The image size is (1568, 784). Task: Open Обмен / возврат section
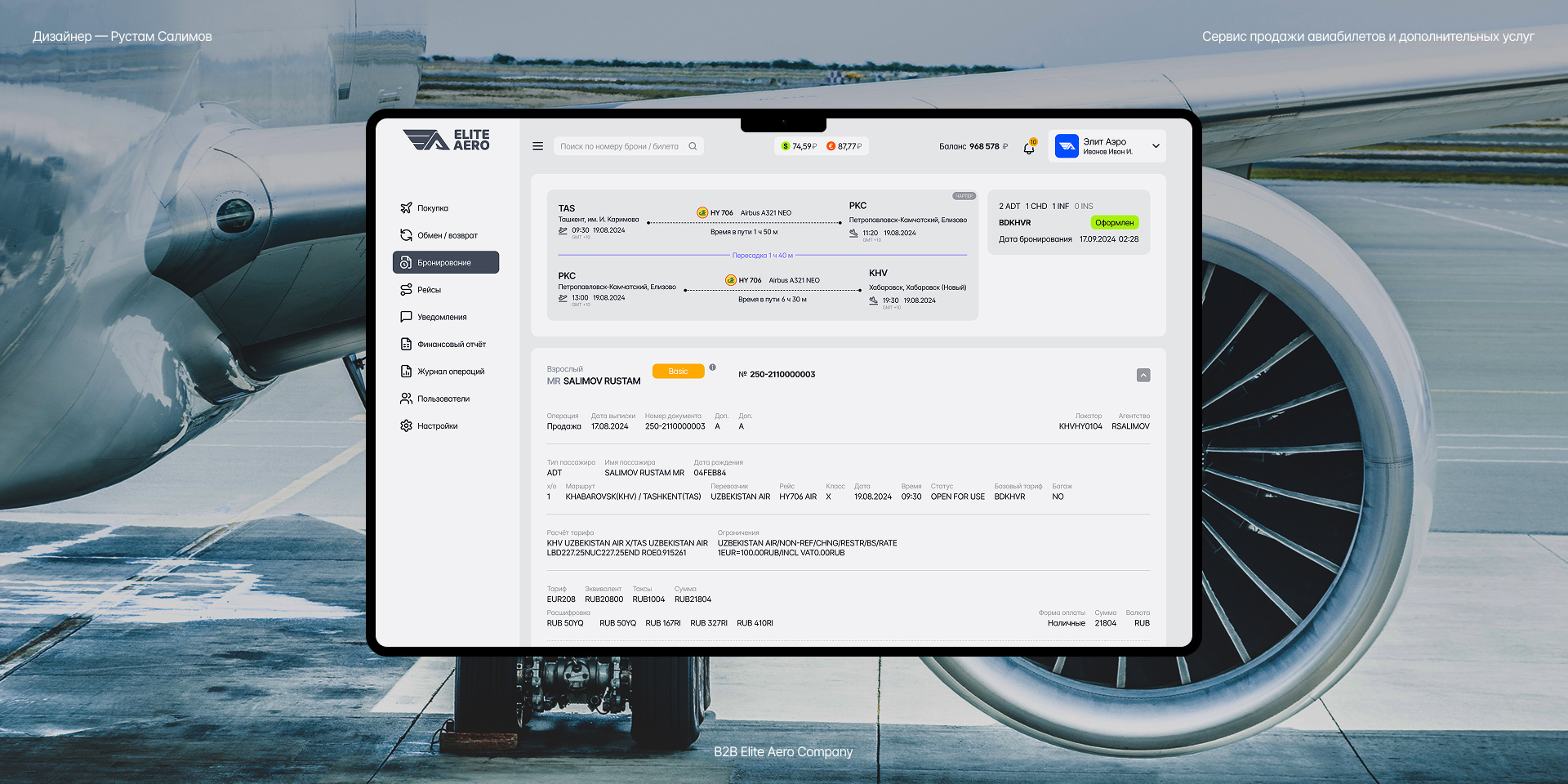click(447, 235)
